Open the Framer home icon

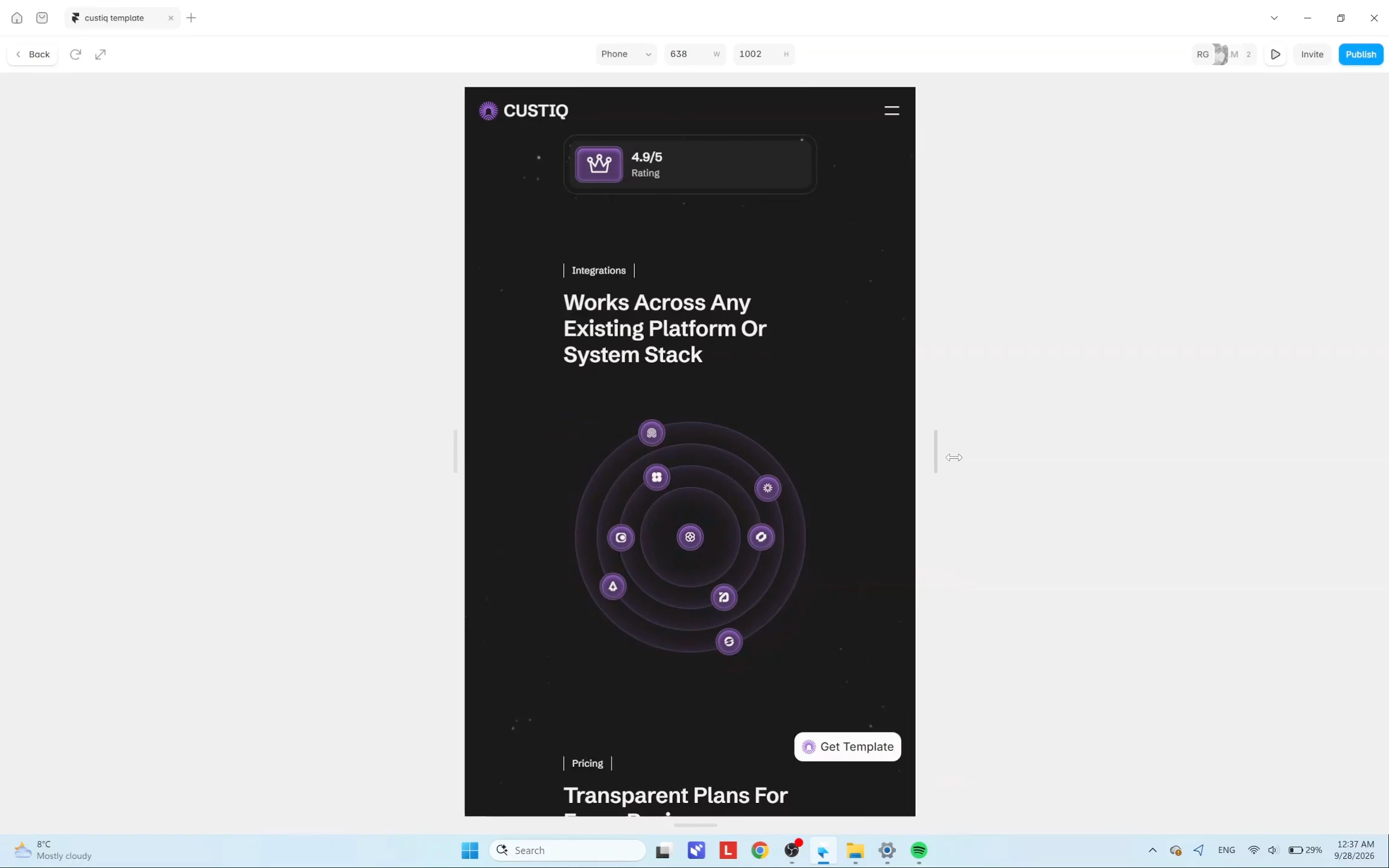click(x=17, y=18)
